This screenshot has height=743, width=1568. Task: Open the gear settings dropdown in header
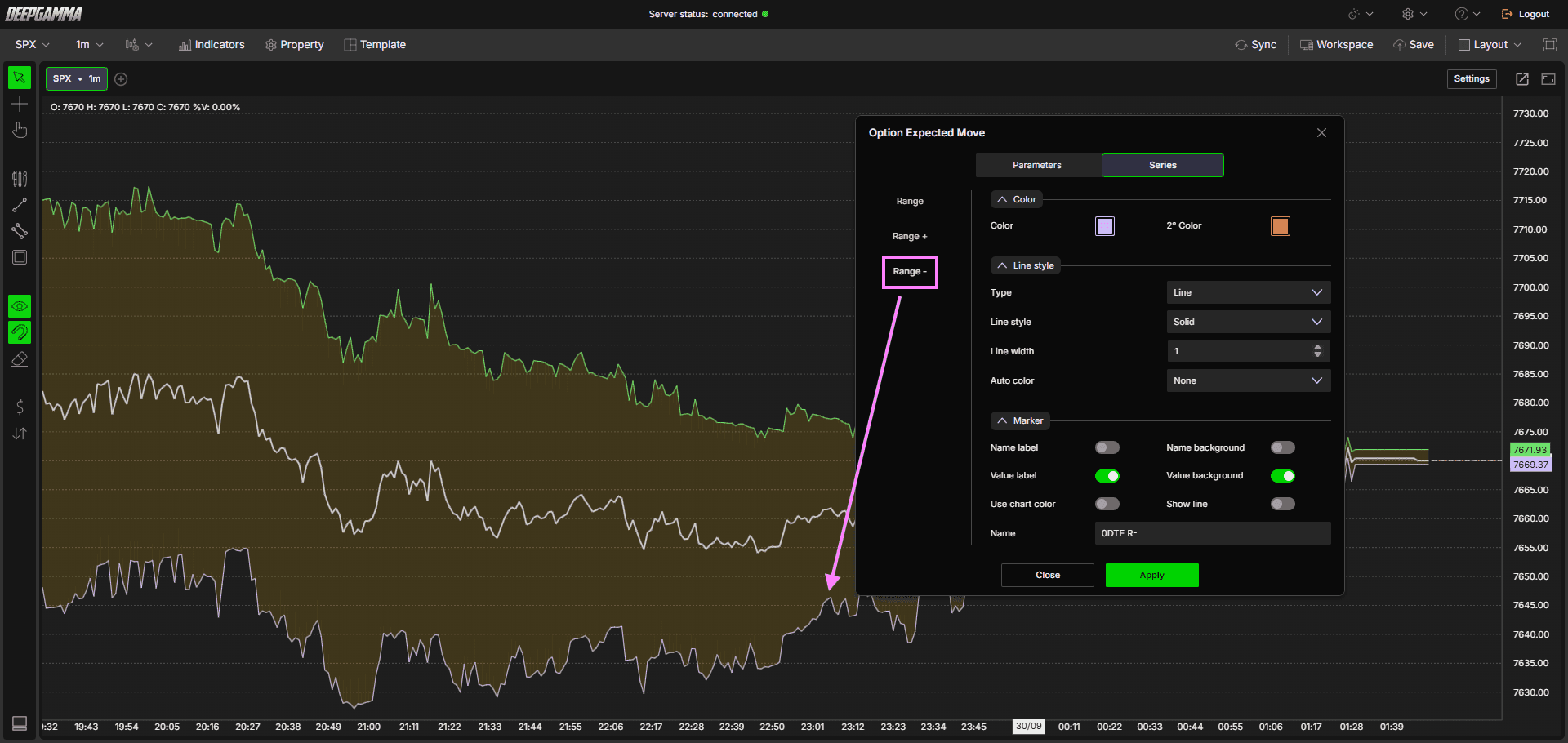(x=1414, y=14)
